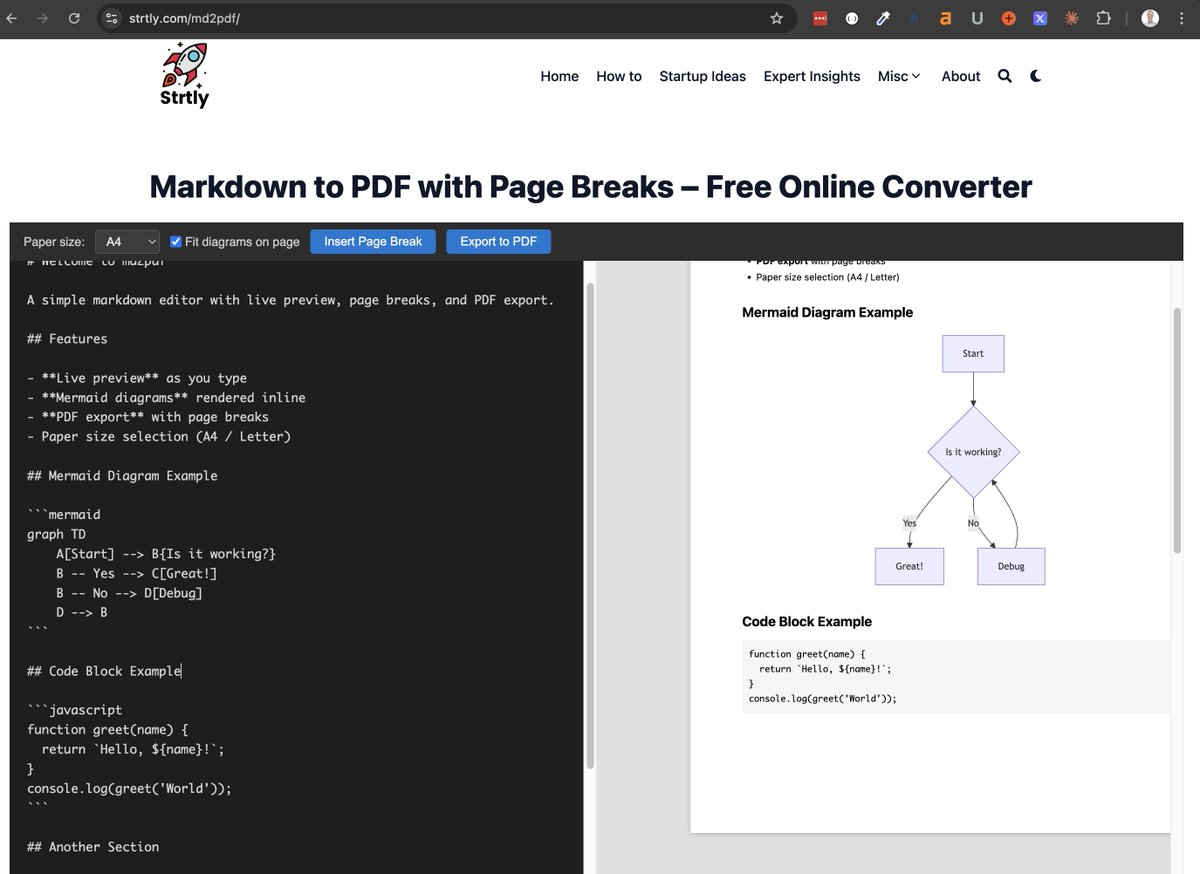Click the preview pane scrollbar
The height and width of the screenshot is (874, 1200).
pos(1177,430)
